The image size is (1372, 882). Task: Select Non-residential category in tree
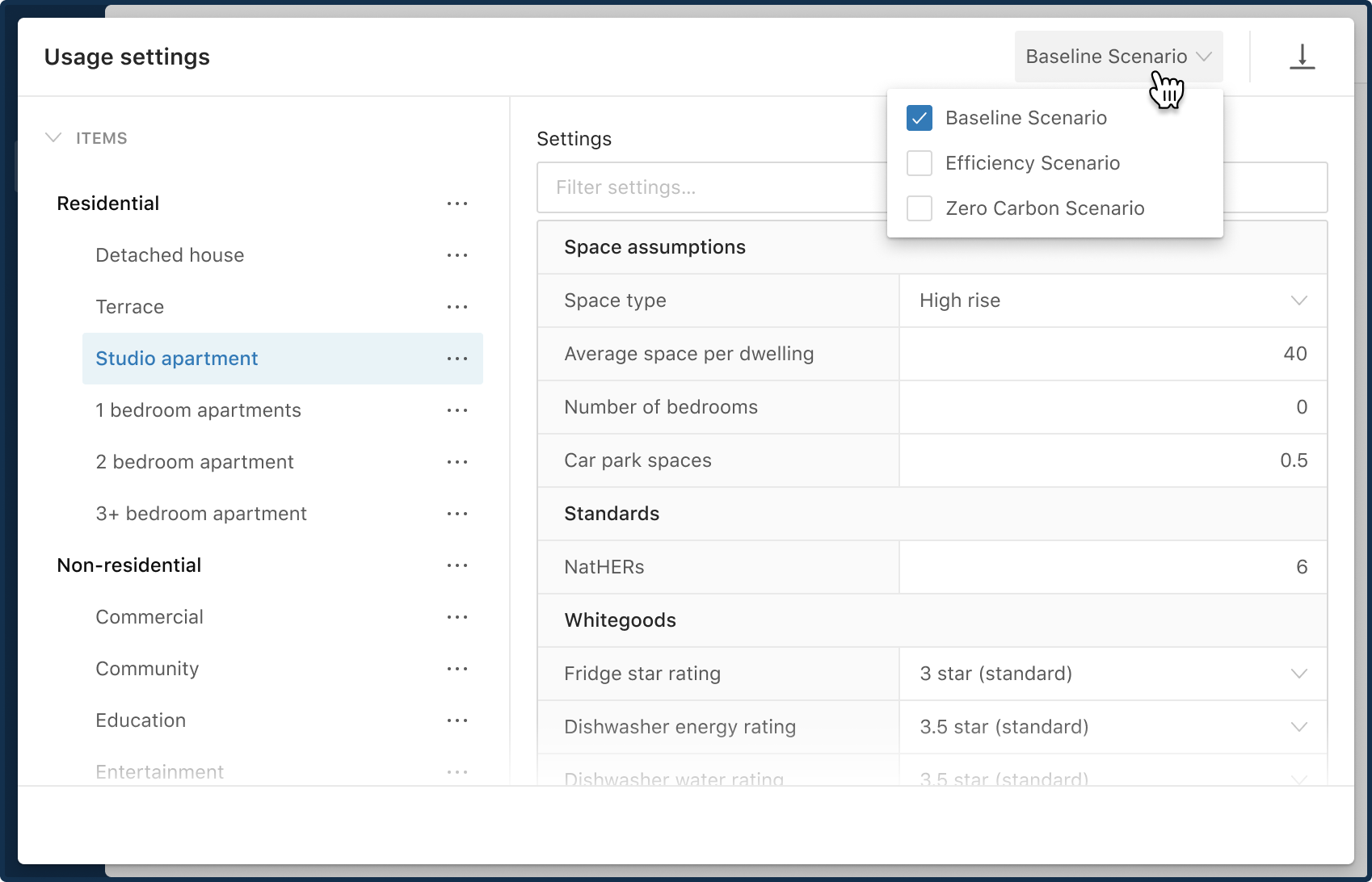pyautogui.click(x=129, y=565)
